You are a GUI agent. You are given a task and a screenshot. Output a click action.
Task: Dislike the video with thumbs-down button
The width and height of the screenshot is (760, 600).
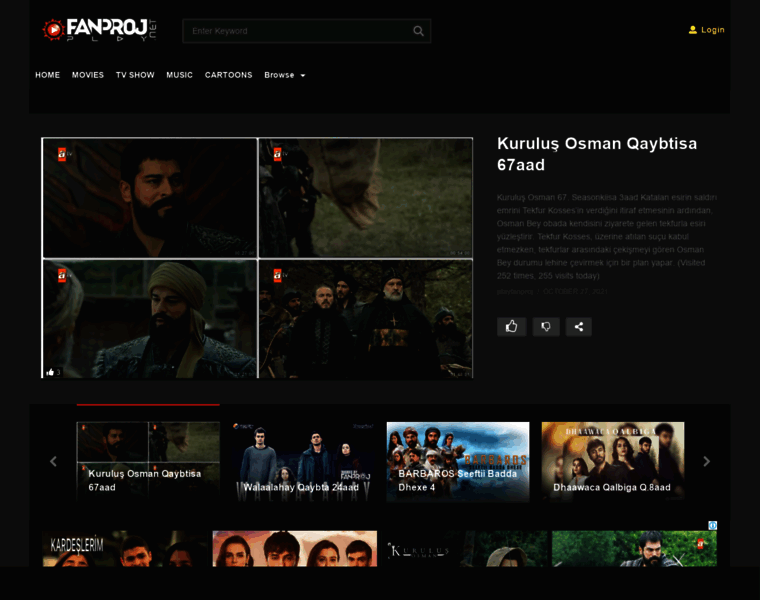[x=546, y=327]
